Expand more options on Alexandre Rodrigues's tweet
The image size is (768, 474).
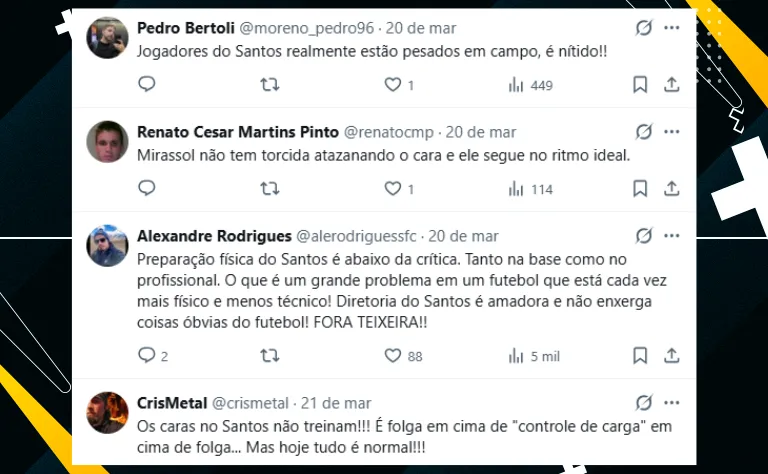pos(672,235)
